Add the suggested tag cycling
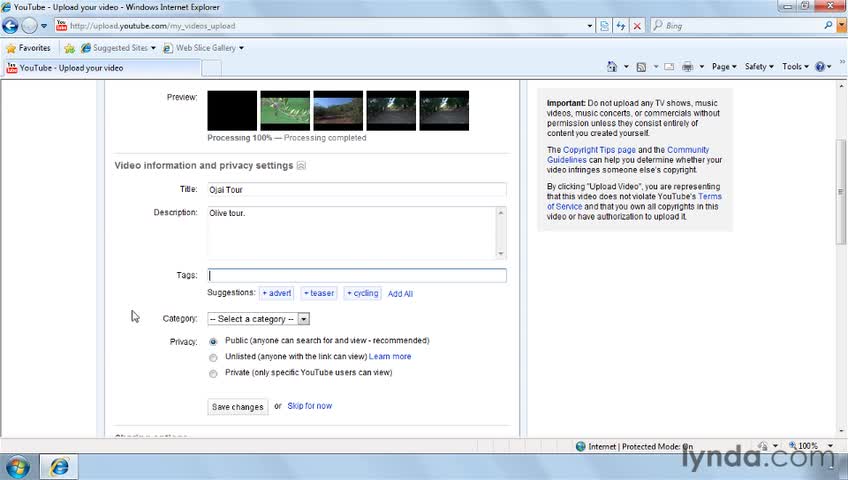Viewport: 848px width, 480px height. click(362, 294)
